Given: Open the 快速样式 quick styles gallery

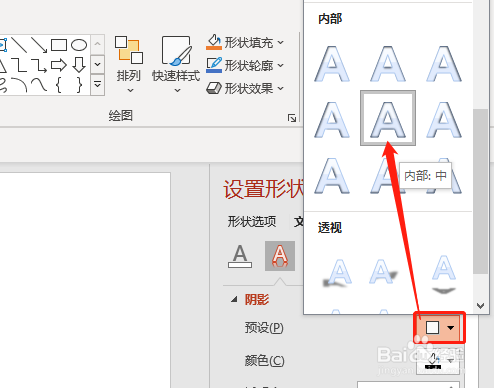Looking at the screenshot, I should (x=176, y=65).
